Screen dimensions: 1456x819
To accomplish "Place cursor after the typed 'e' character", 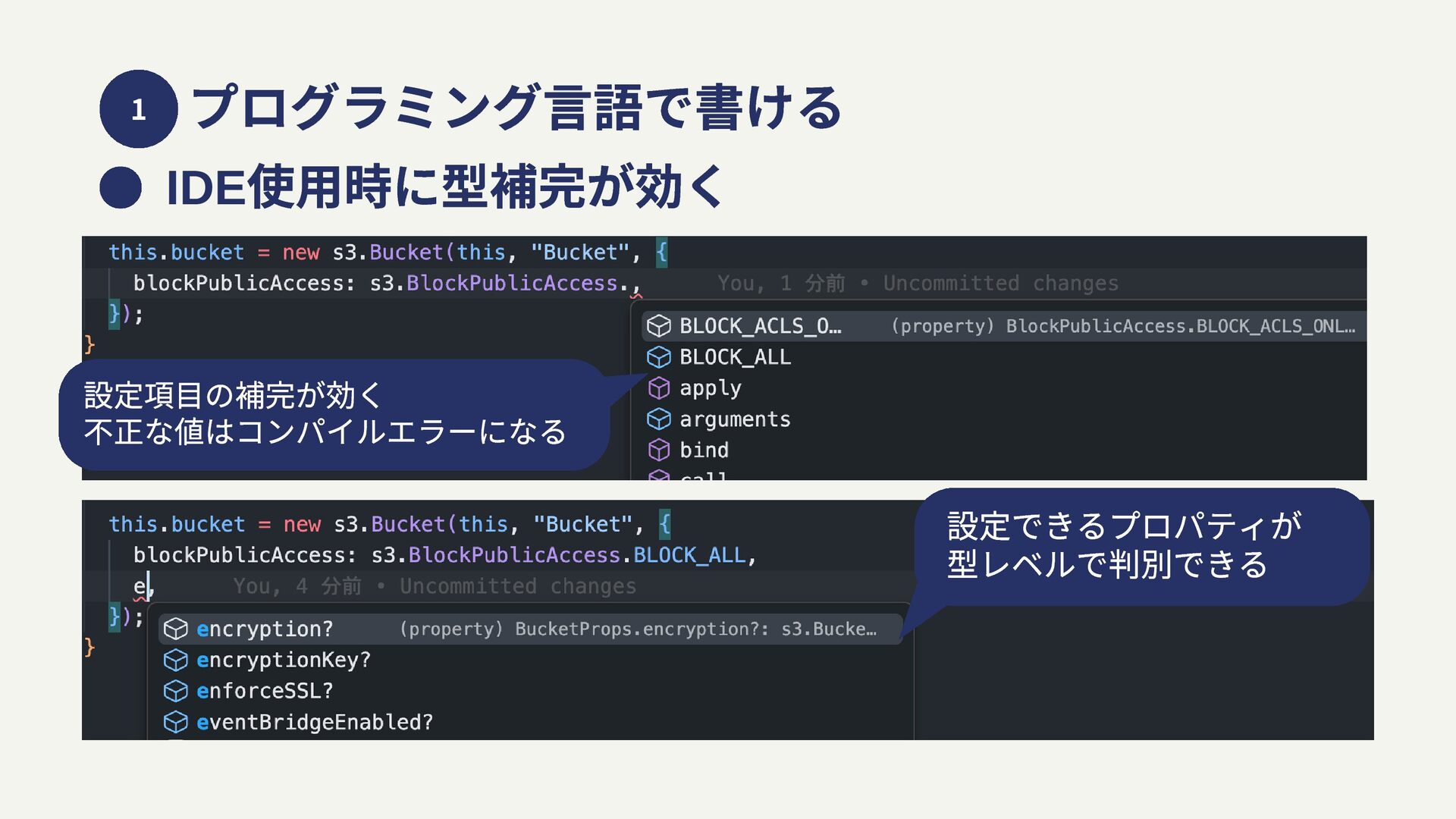I will click(148, 586).
